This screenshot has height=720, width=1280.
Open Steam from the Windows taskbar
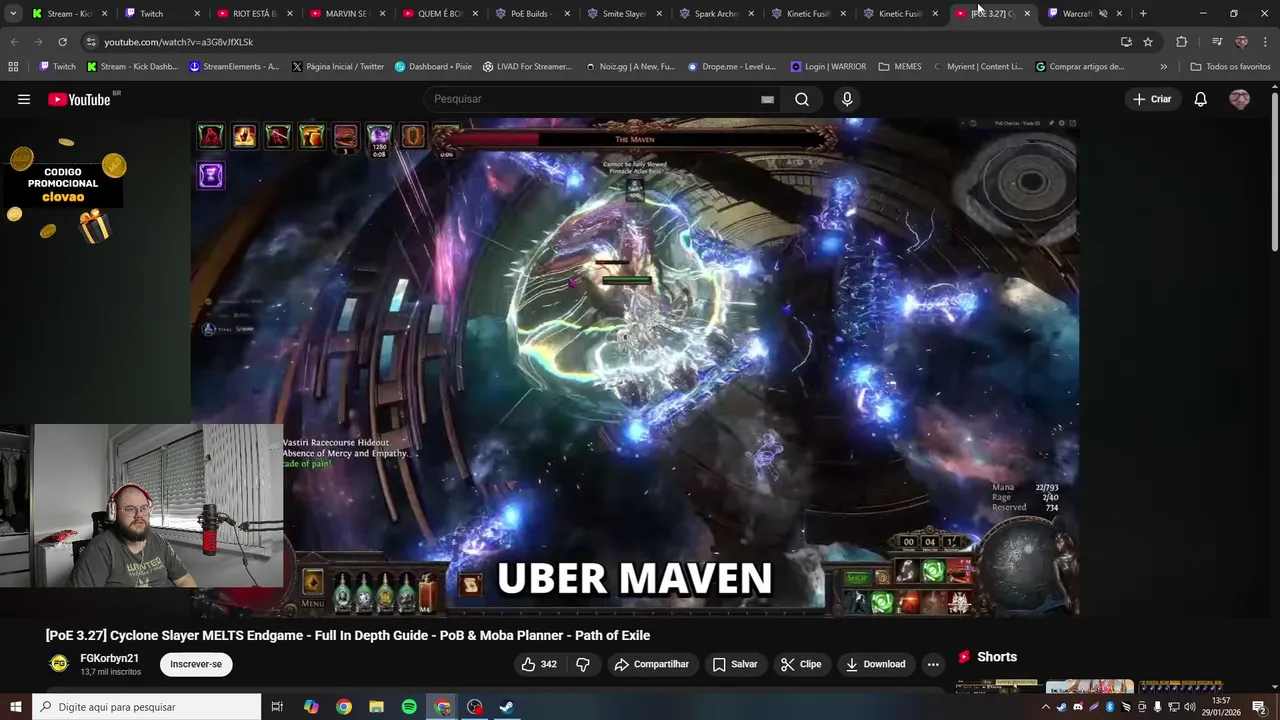point(506,707)
